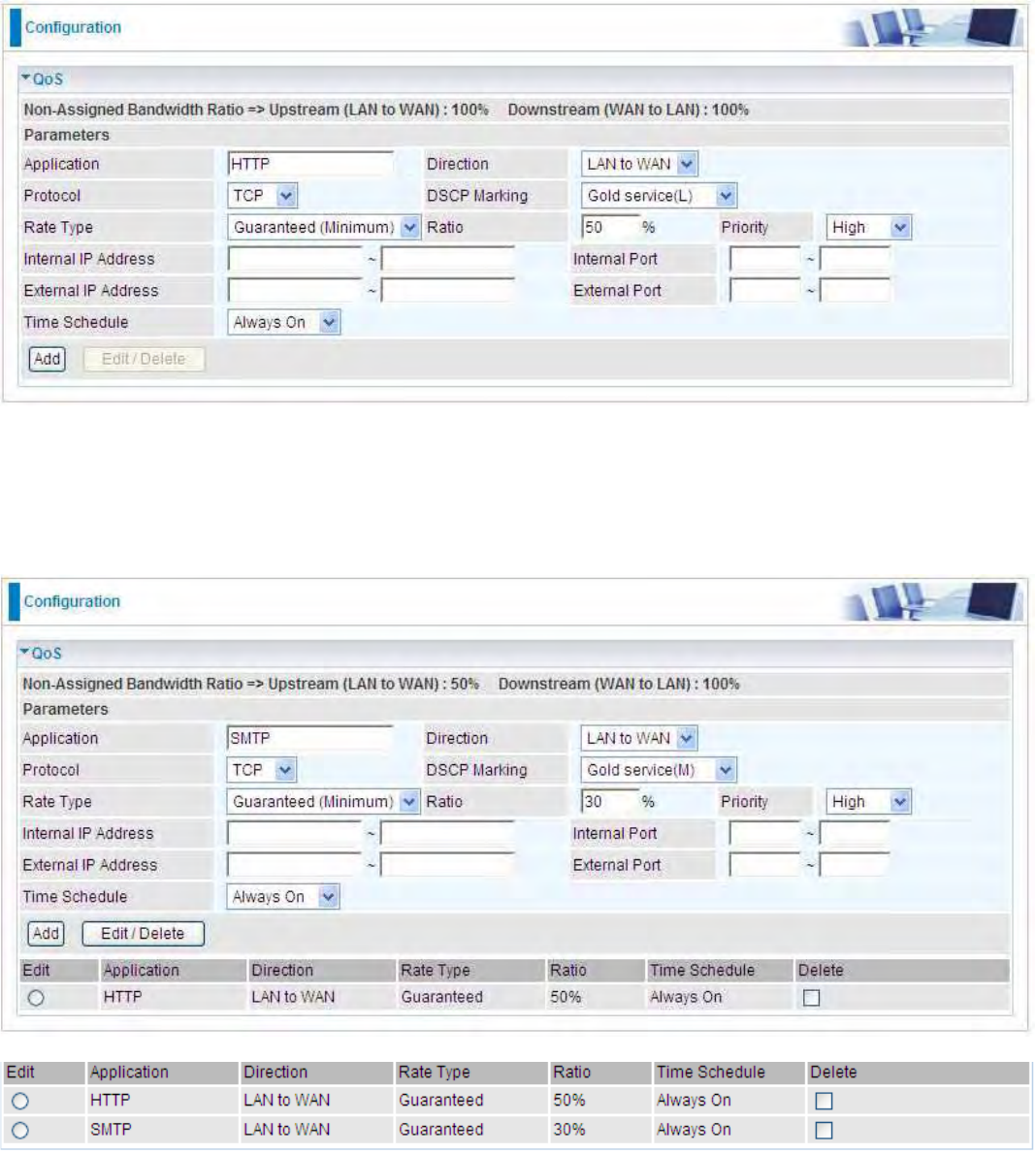Viewport: 1036px width, 1154px height.
Task: Click the greyed-out Edit / Delete button
Action: coord(144,359)
